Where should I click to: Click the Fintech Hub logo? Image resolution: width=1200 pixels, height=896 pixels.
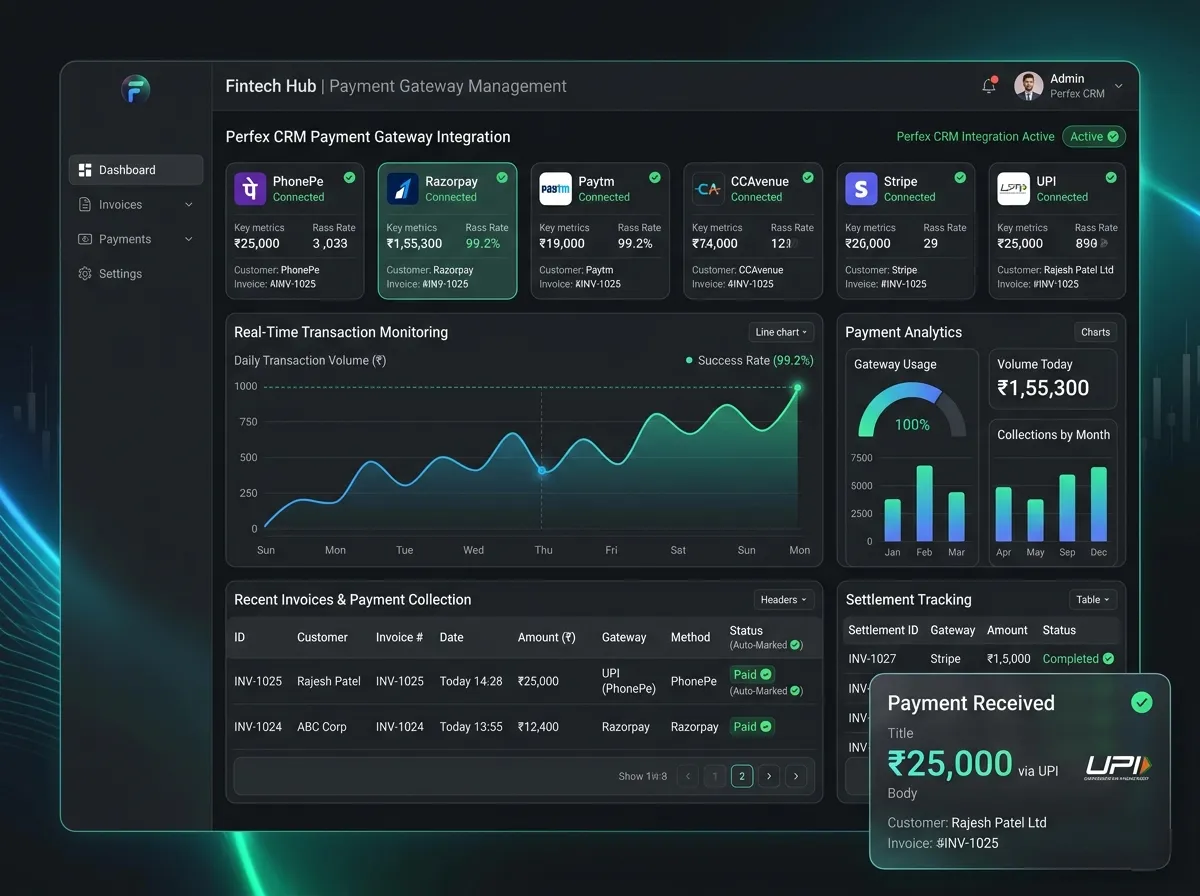click(137, 90)
